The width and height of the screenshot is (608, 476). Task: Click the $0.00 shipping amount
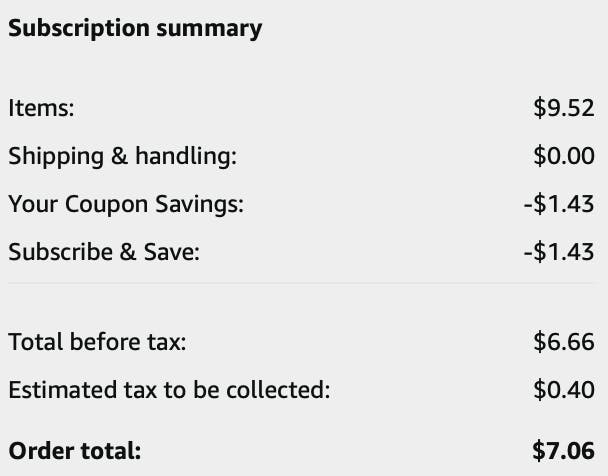pyautogui.click(x=564, y=156)
